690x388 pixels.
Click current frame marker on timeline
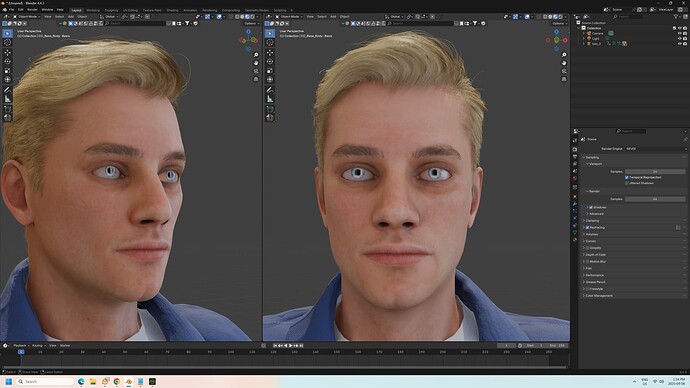click(x=21, y=352)
